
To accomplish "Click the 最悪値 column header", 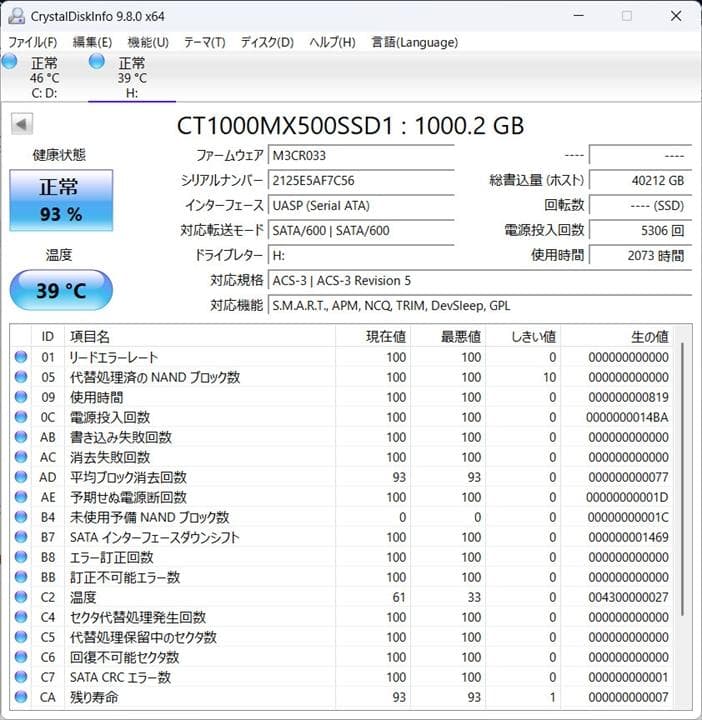I will 448,337.
